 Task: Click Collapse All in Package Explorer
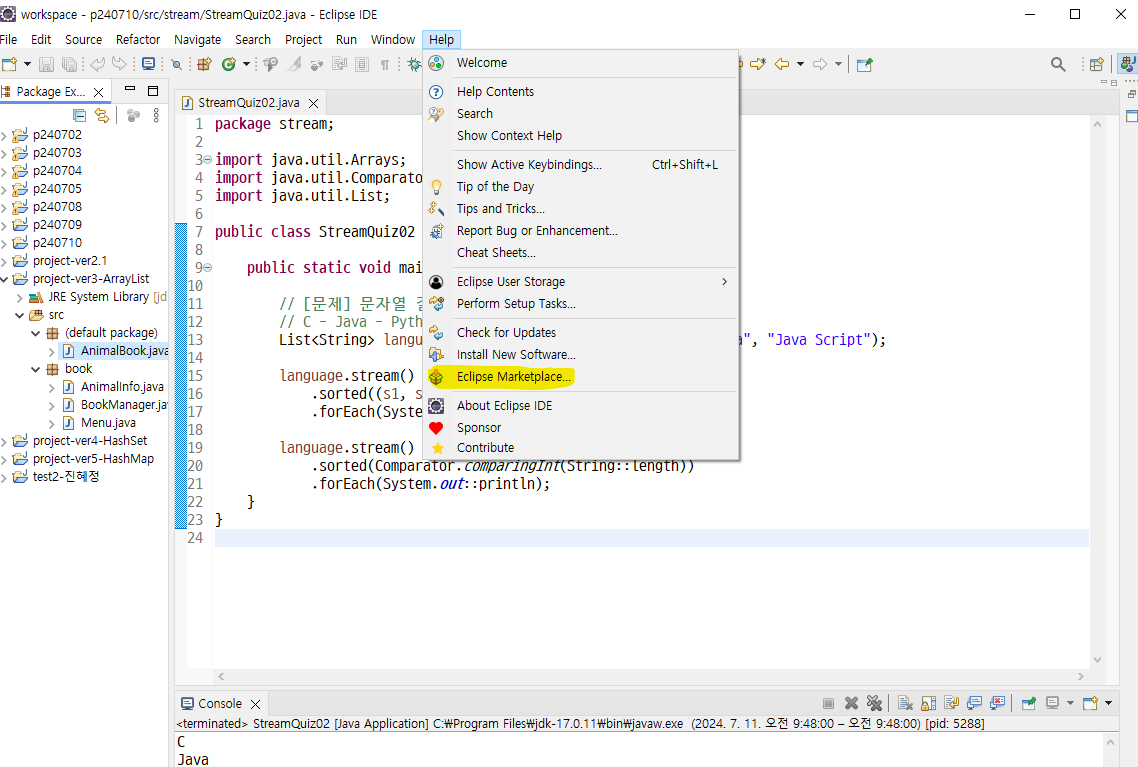[x=80, y=115]
